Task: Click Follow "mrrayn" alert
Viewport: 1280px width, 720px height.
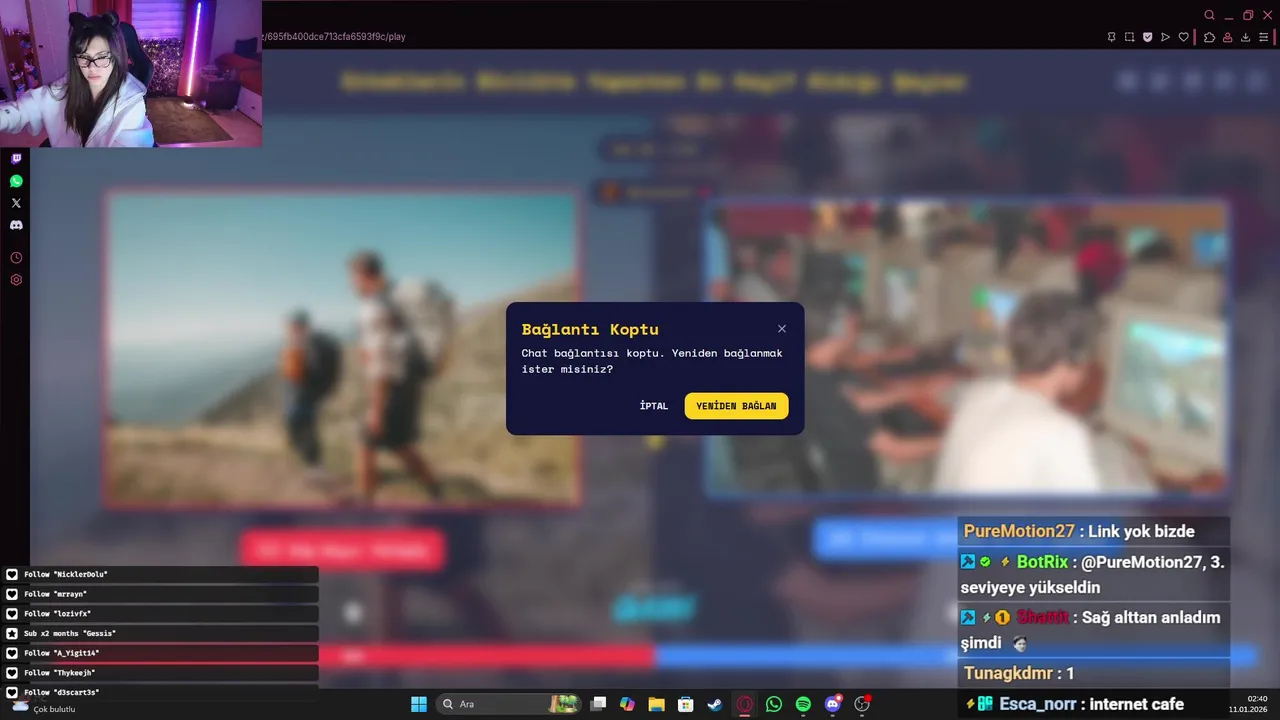Action: tap(160, 594)
